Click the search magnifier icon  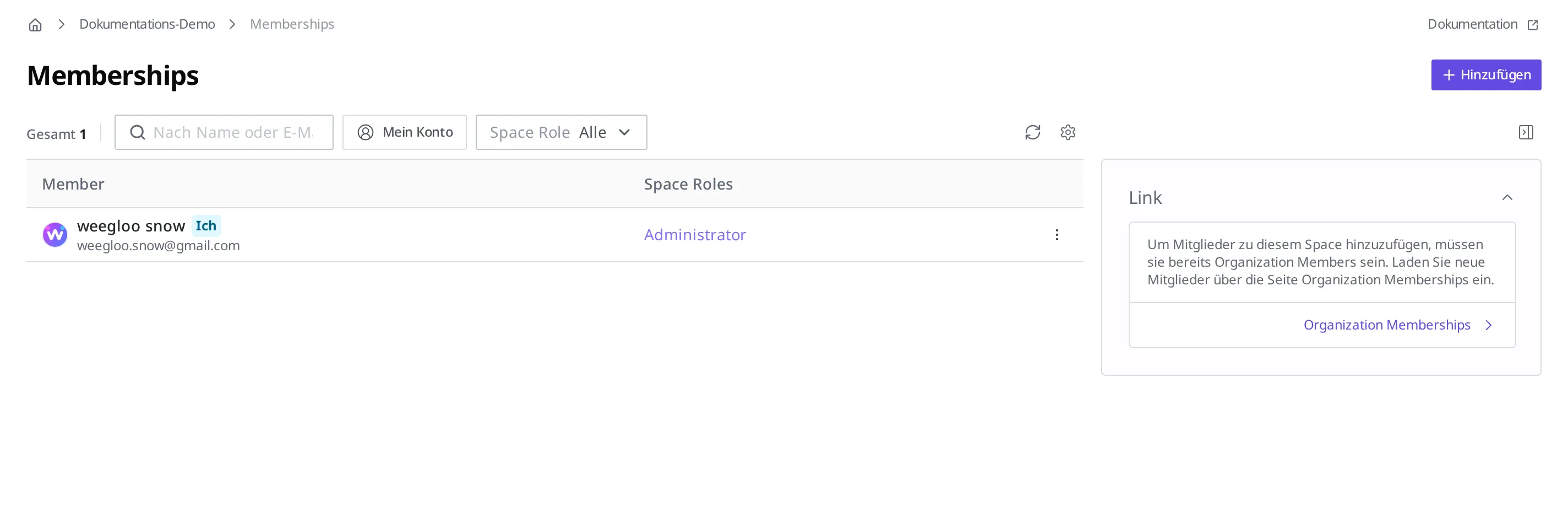(x=138, y=132)
